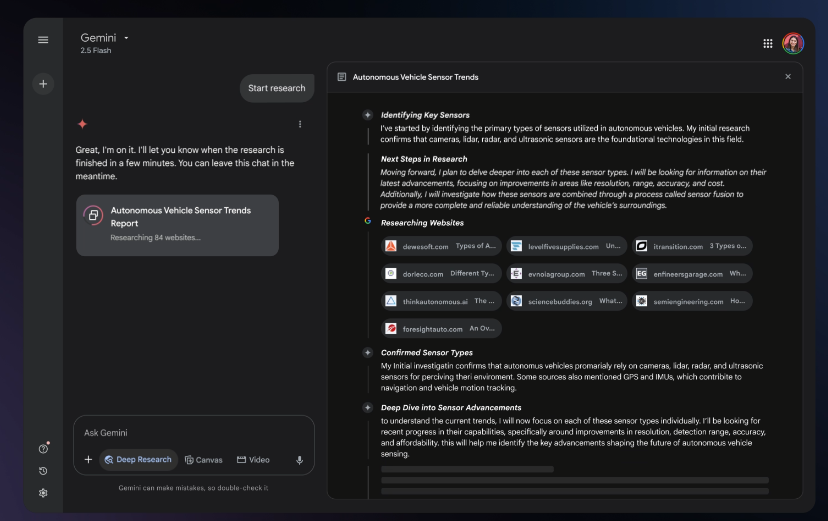Open the hamburger main menu

coord(43,40)
